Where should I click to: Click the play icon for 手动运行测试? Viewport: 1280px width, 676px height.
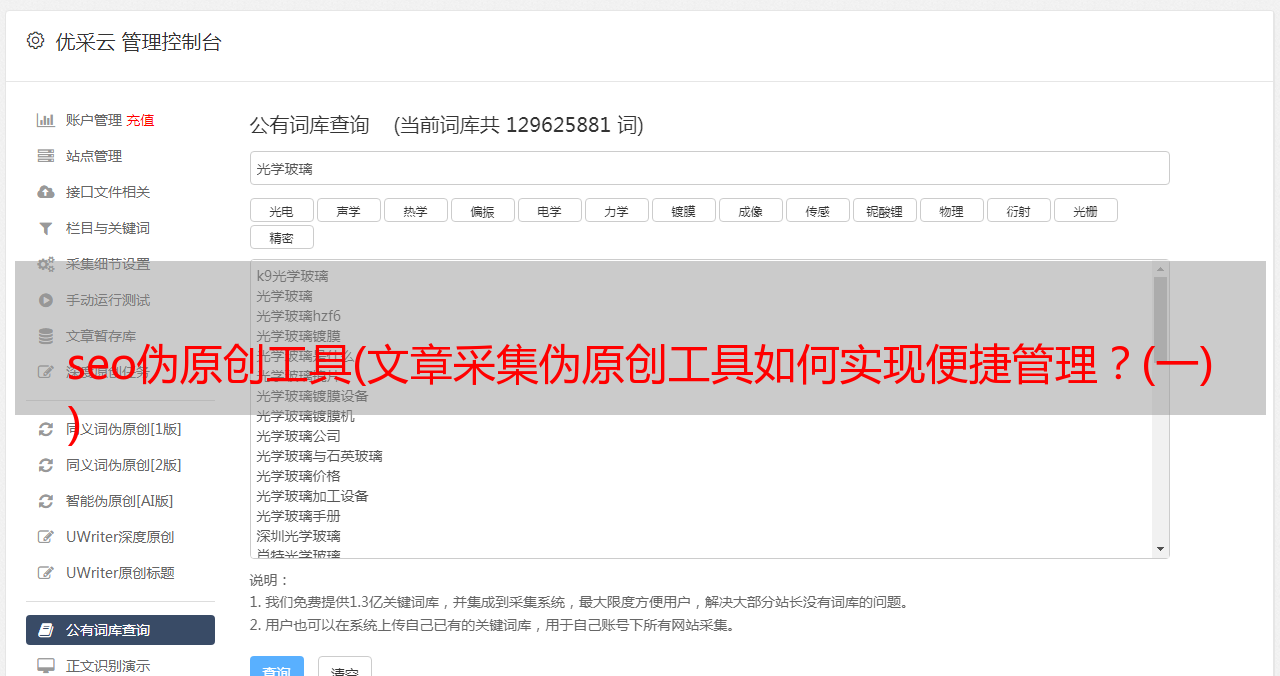tap(46, 300)
